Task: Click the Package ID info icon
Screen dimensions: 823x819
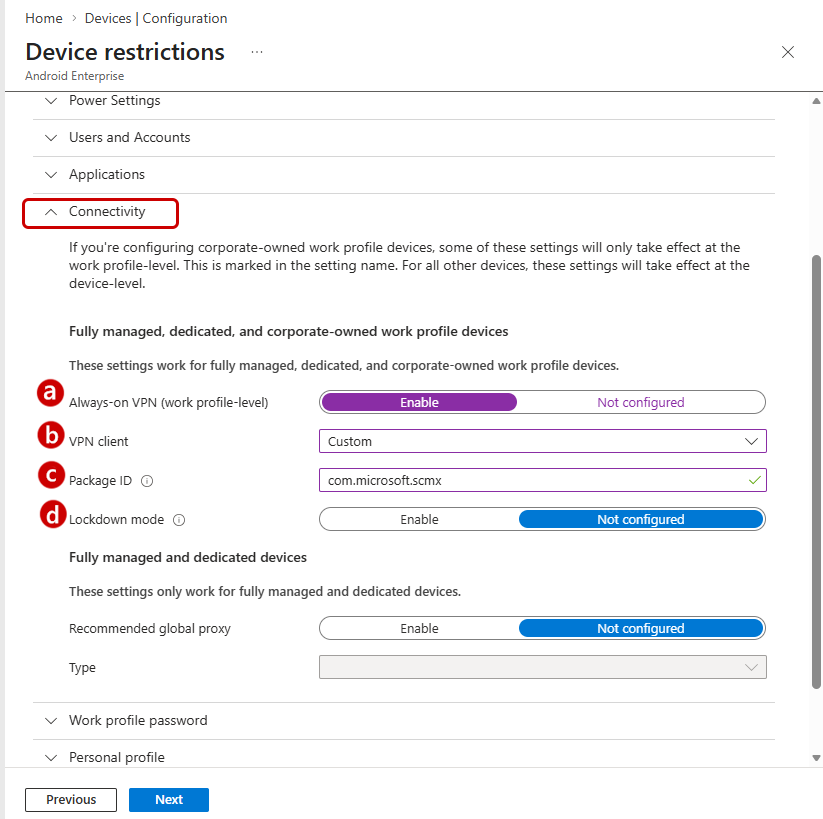Action: (x=147, y=481)
